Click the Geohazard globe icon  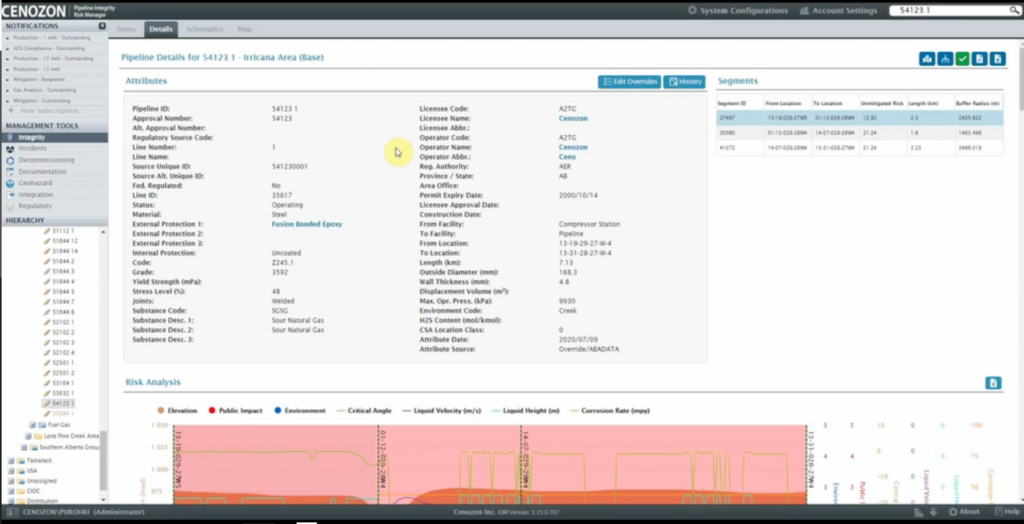pyautogui.click(x=10, y=183)
